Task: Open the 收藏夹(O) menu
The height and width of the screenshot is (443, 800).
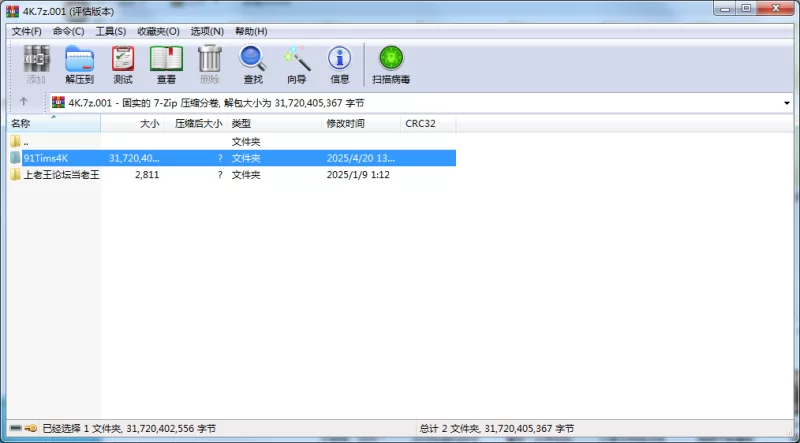Action: (x=158, y=32)
